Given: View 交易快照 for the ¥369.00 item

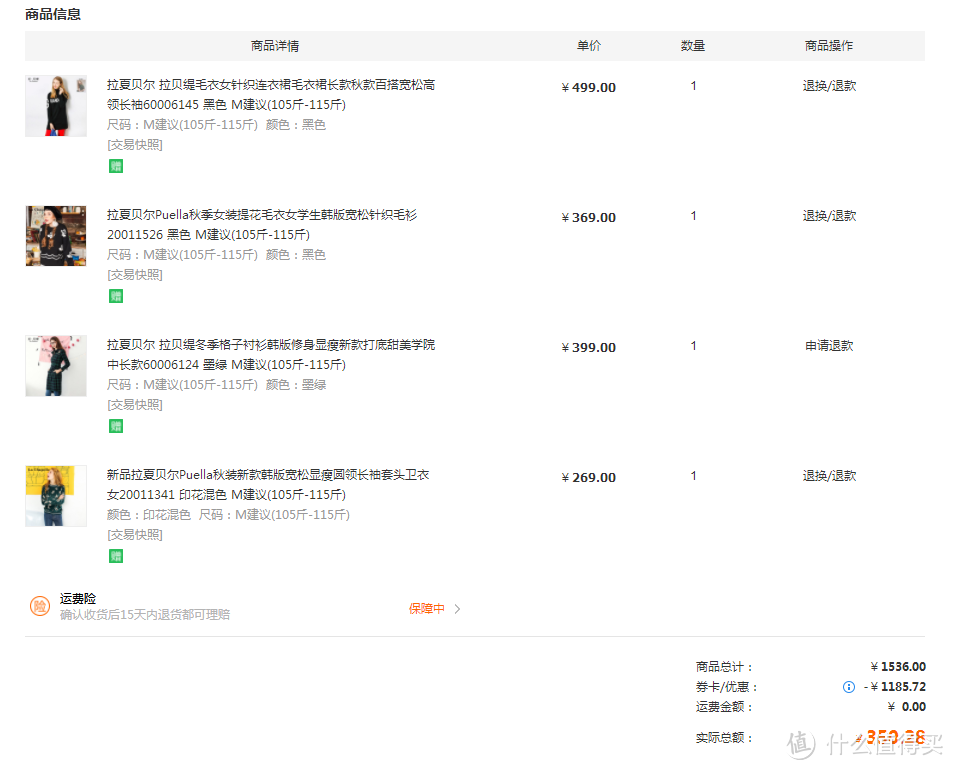Looking at the screenshot, I should (135, 275).
